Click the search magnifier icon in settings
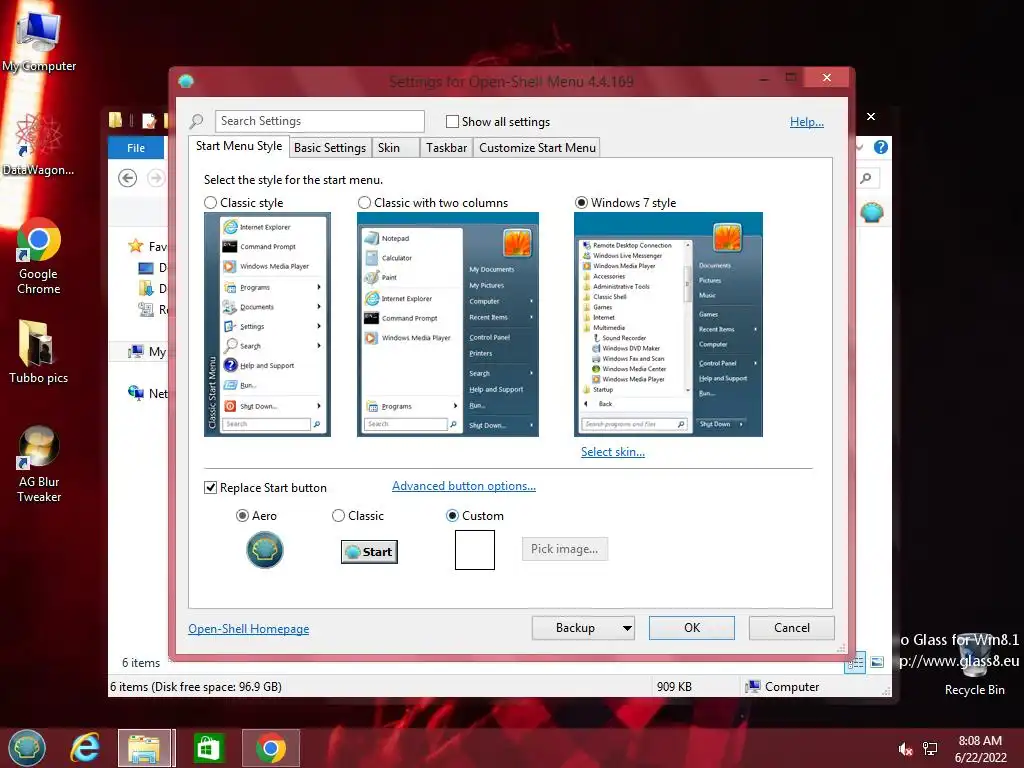 click(x=197, y=121)
